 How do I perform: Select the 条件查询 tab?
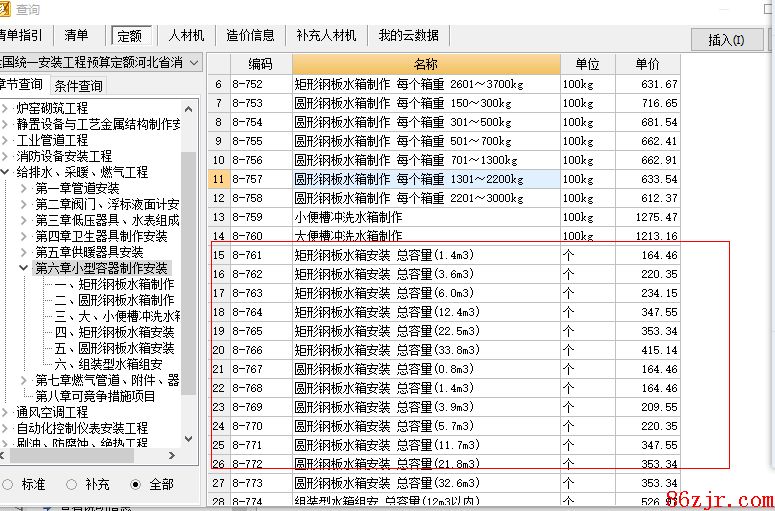coord(78,86)
